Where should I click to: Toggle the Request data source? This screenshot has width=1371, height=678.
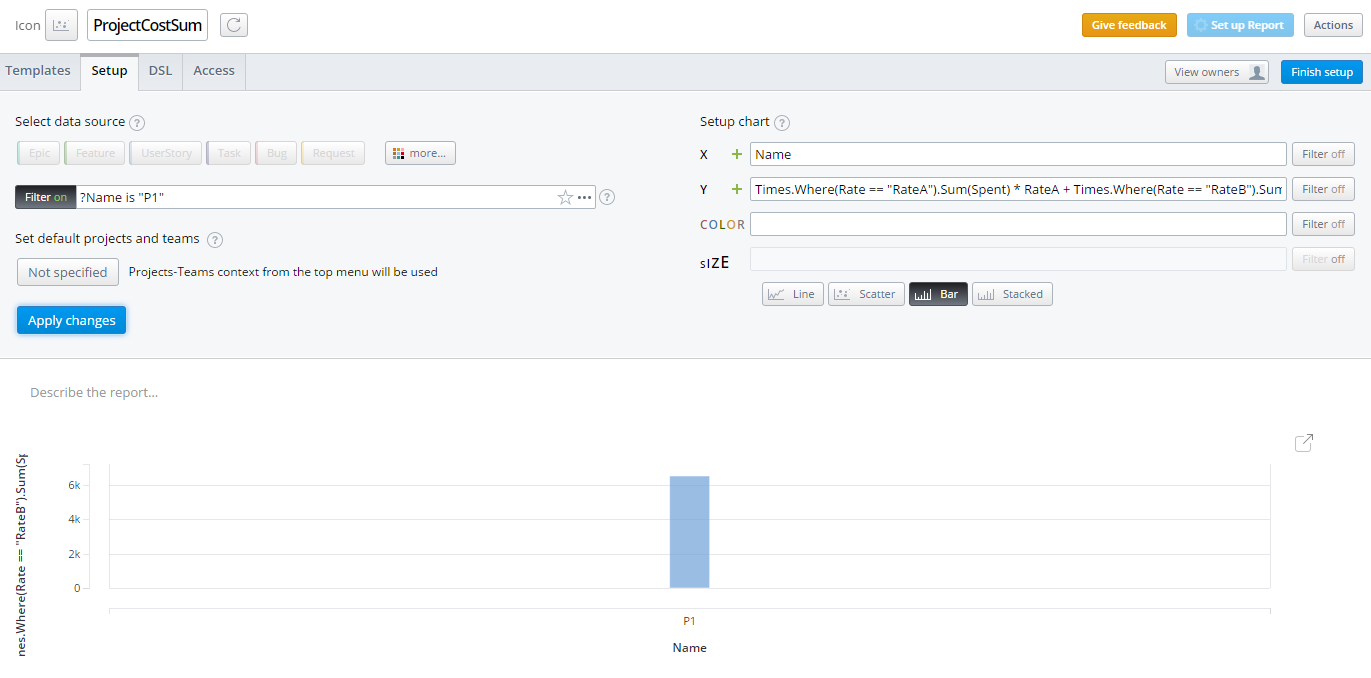(333, 153)
